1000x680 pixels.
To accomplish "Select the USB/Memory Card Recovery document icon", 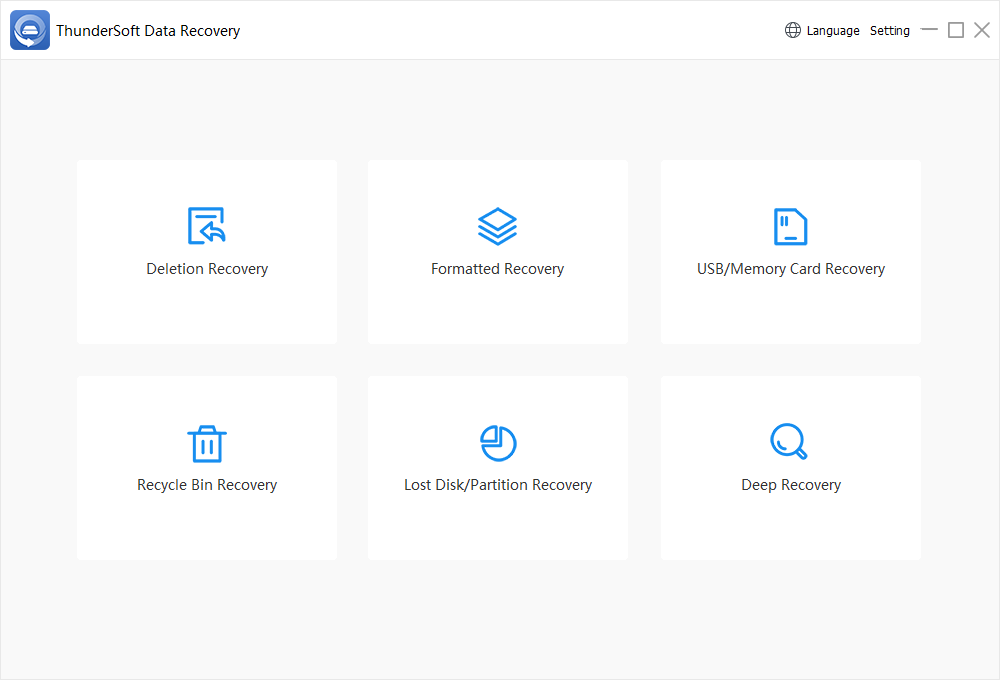I will tap(790, 224).
